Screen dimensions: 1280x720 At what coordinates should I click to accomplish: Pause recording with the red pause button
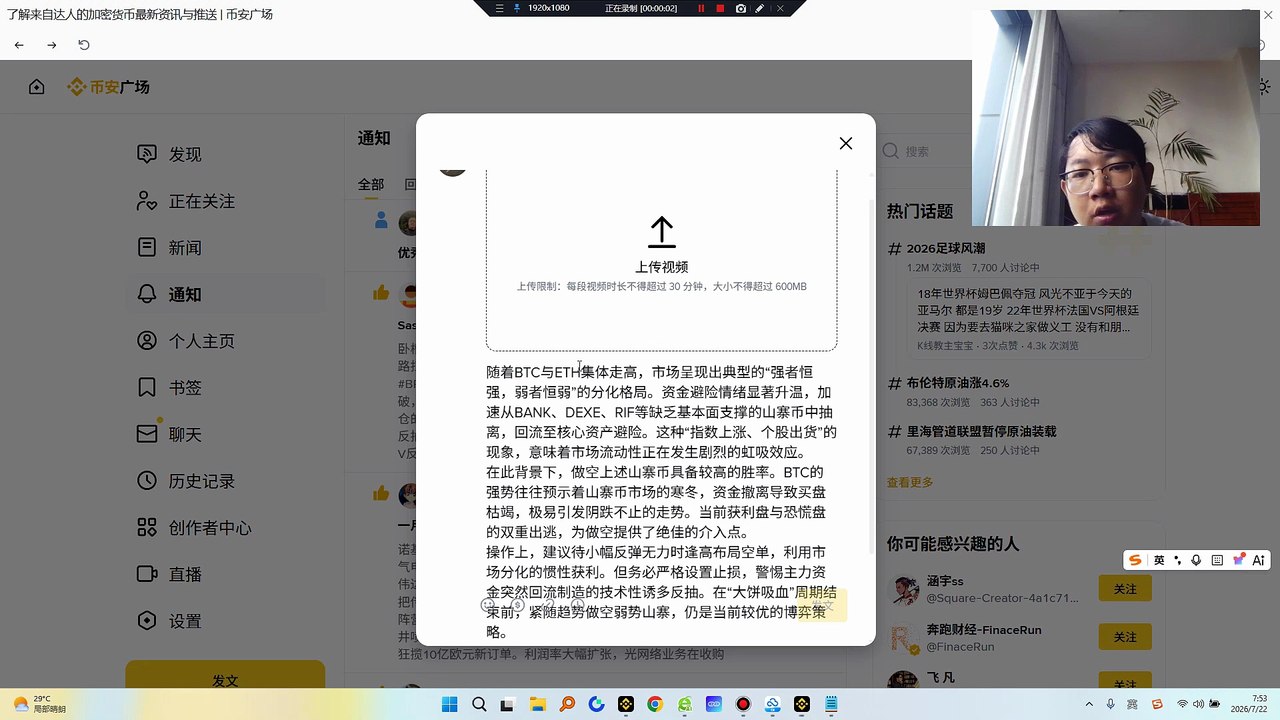701,8
